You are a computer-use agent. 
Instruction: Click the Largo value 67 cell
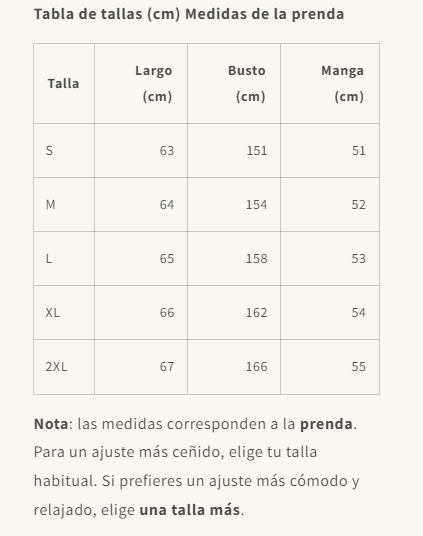141,367
